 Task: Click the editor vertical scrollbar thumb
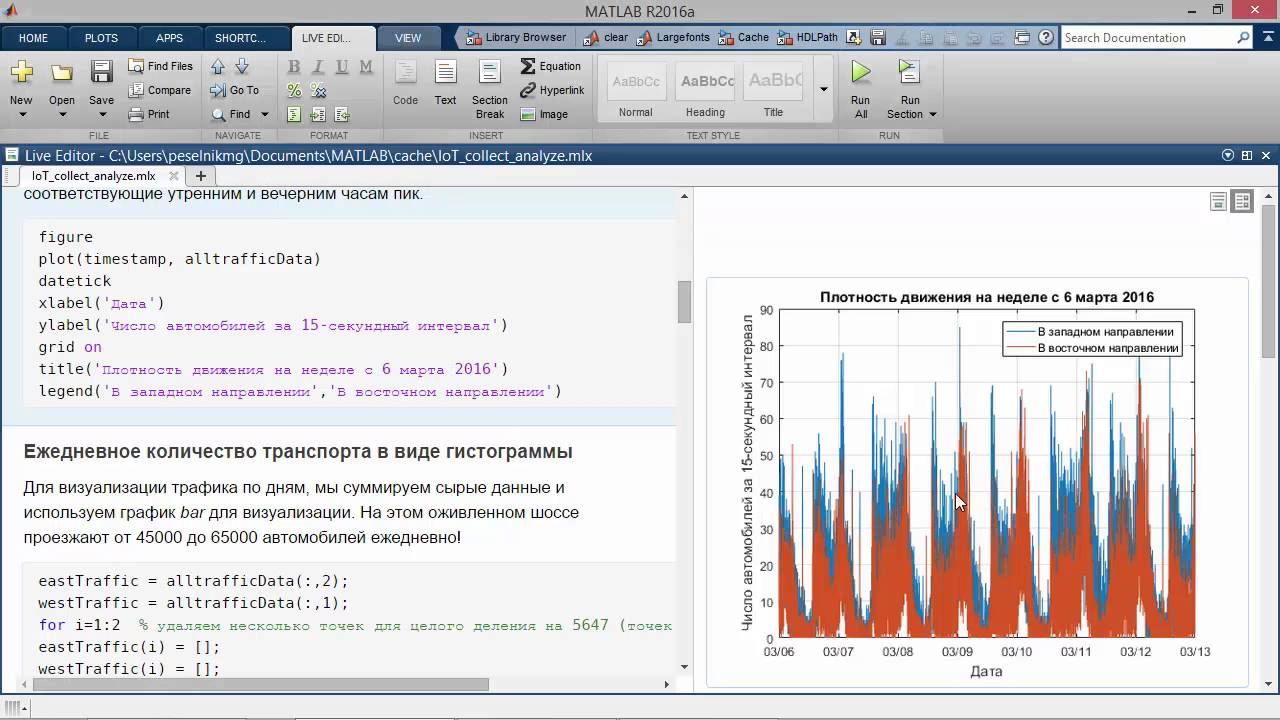[684, 301]
